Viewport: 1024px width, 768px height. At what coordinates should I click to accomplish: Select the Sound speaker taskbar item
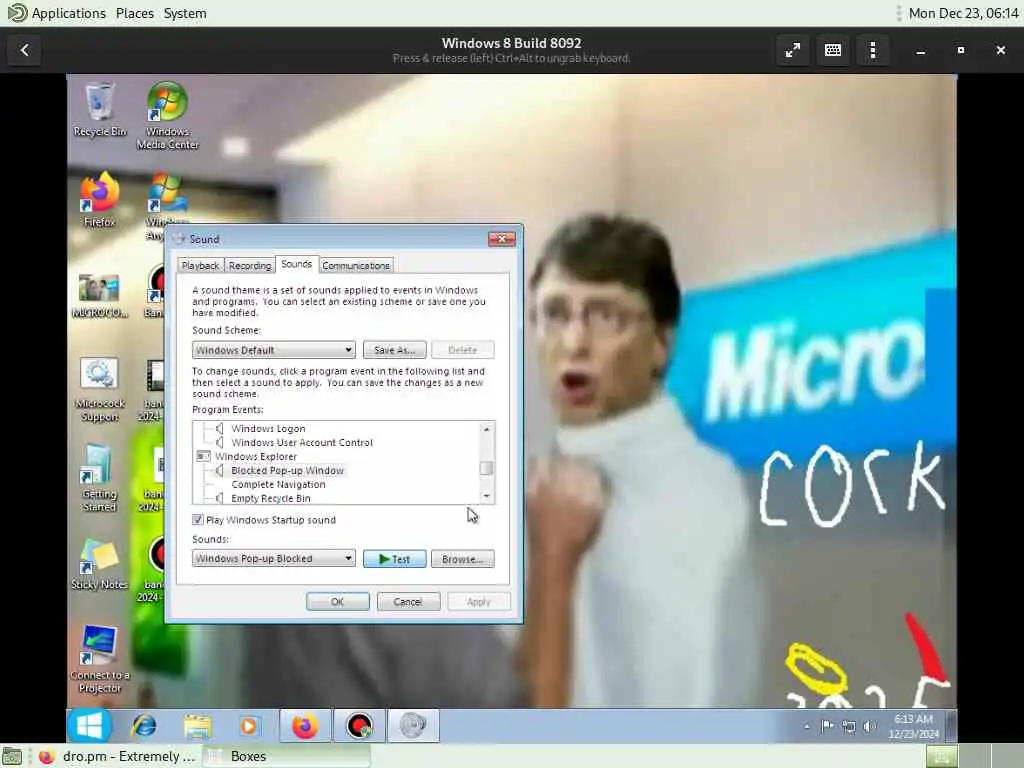(413, 726)
